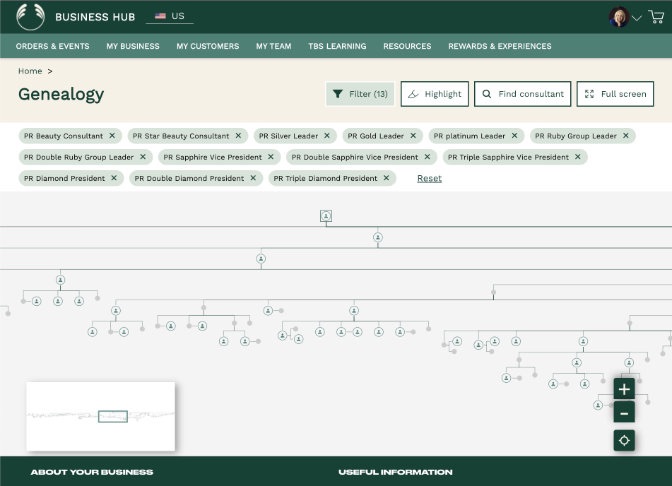The height and width of the screenshot is (486, 672).
Task: Click the Useful Information footer heading
Action: pos(395,472)
